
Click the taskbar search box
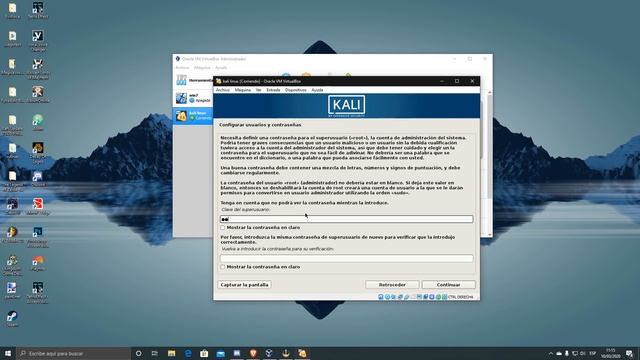(x=73, y=353)
